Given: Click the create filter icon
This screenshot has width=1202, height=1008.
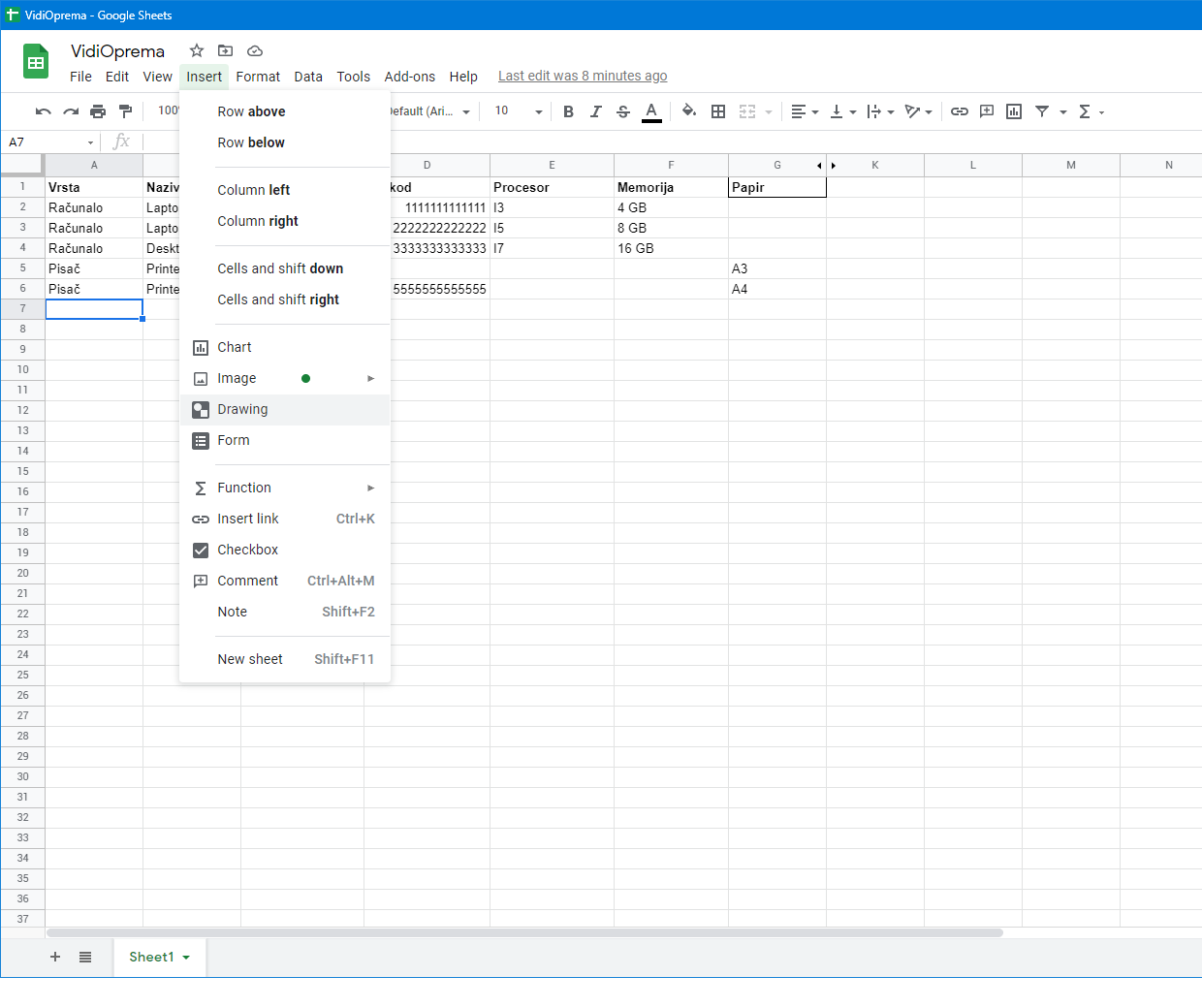Looking at the screenshot, I should click(1042, 111).
